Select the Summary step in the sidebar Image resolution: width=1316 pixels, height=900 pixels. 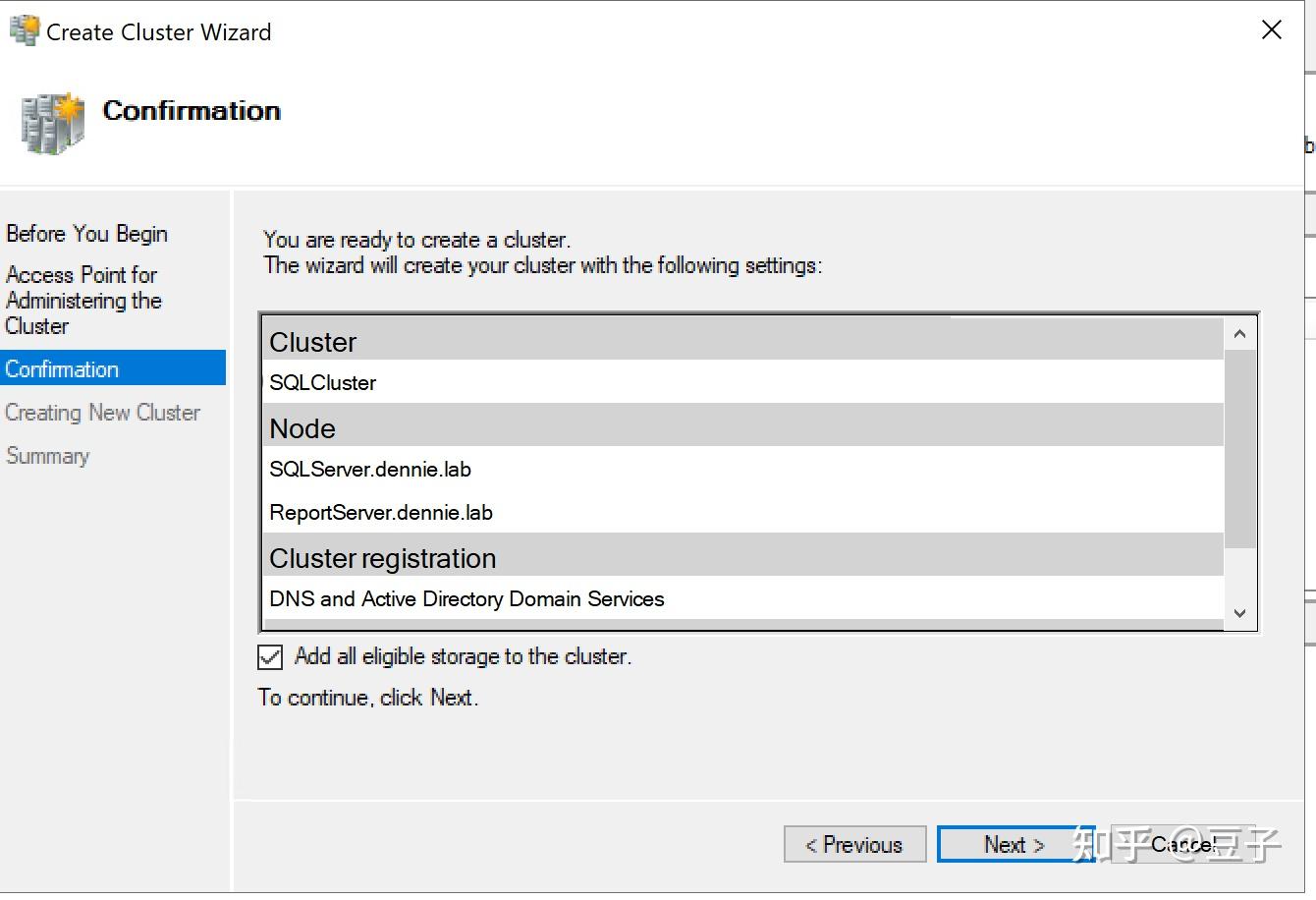[x=47, y=455]
